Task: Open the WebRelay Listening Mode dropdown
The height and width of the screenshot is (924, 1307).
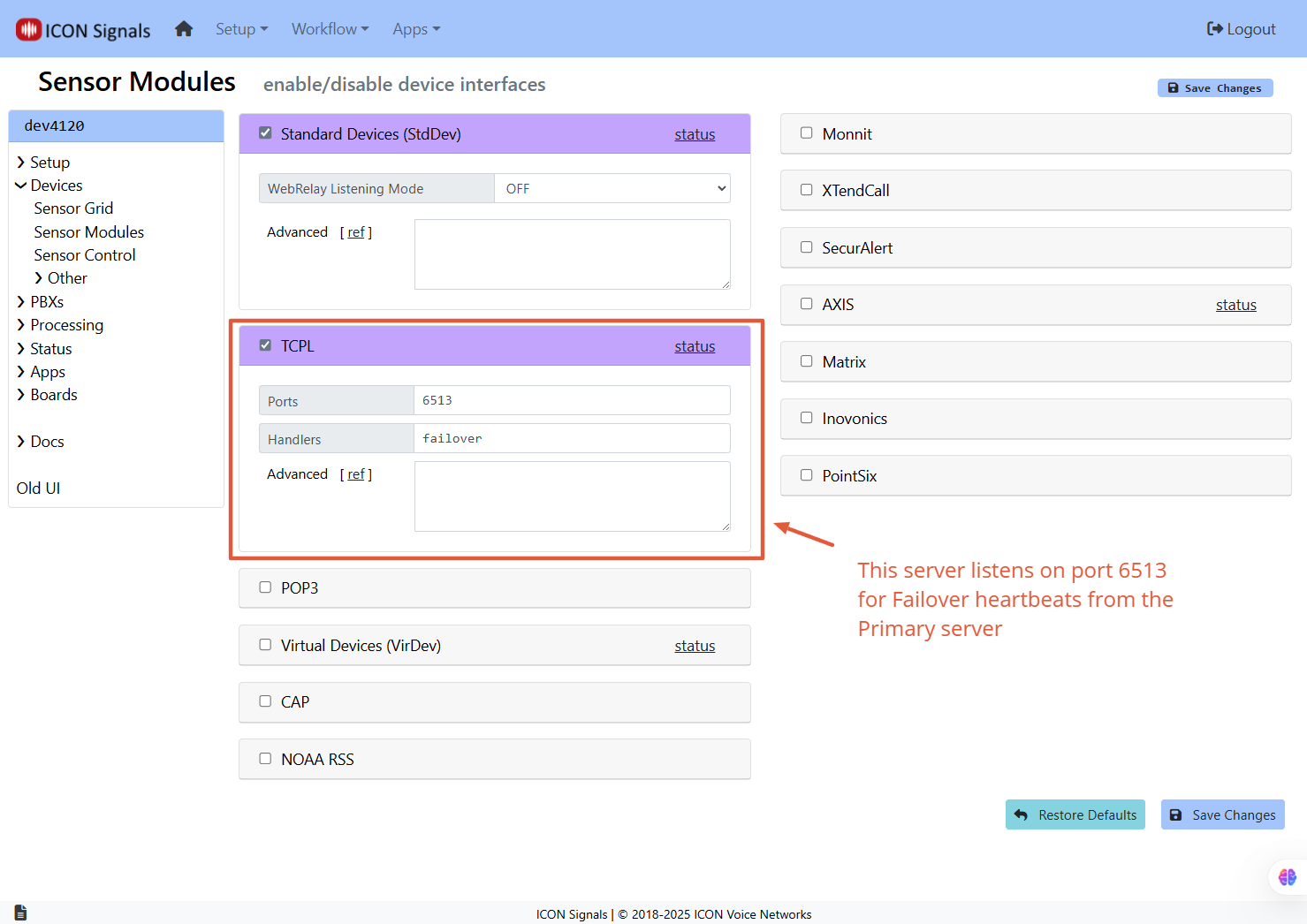Action: (x=612, y=188)
